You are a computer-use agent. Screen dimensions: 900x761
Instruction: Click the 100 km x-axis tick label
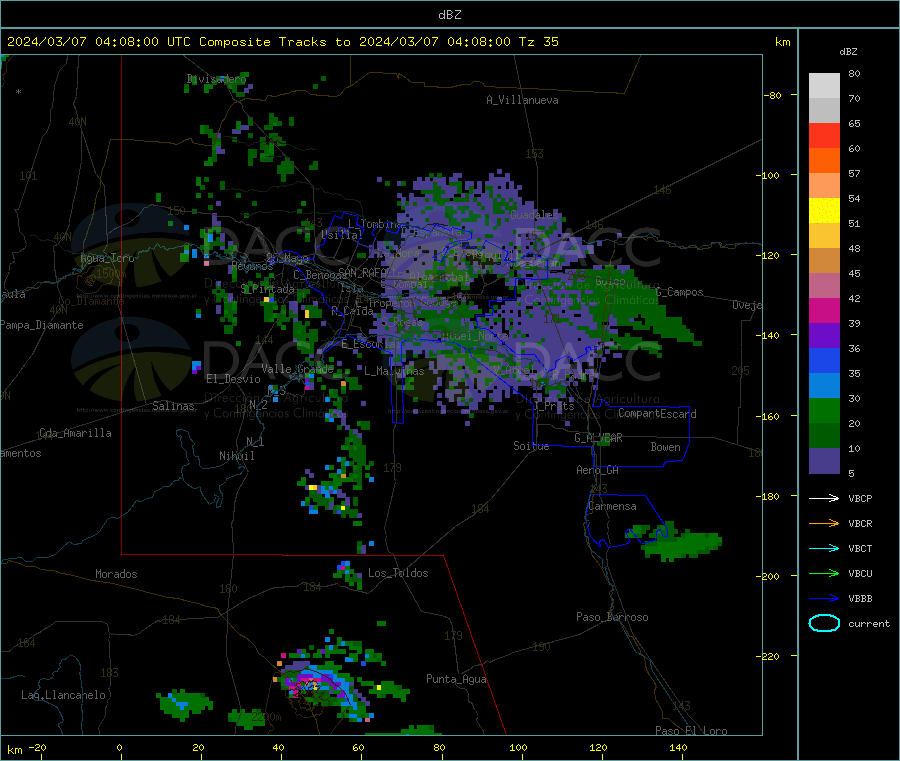pyautogui.click(x=518, y=747)
